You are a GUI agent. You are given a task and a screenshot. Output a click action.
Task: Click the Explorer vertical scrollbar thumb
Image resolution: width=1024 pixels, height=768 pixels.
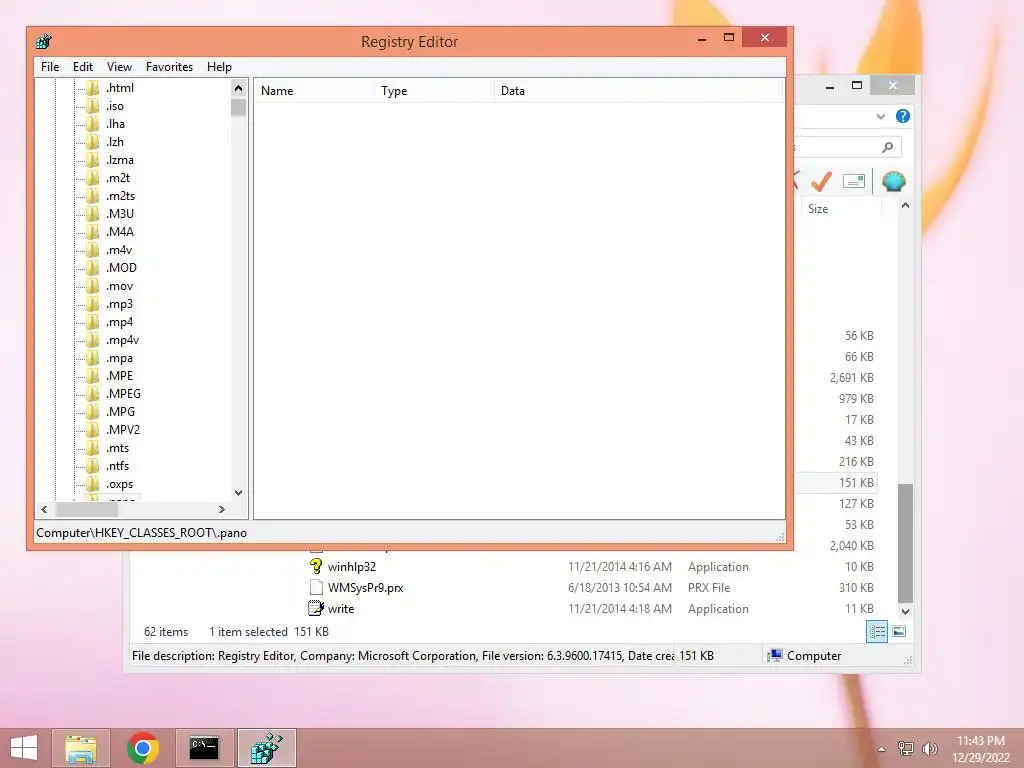(x=905, y=543)
